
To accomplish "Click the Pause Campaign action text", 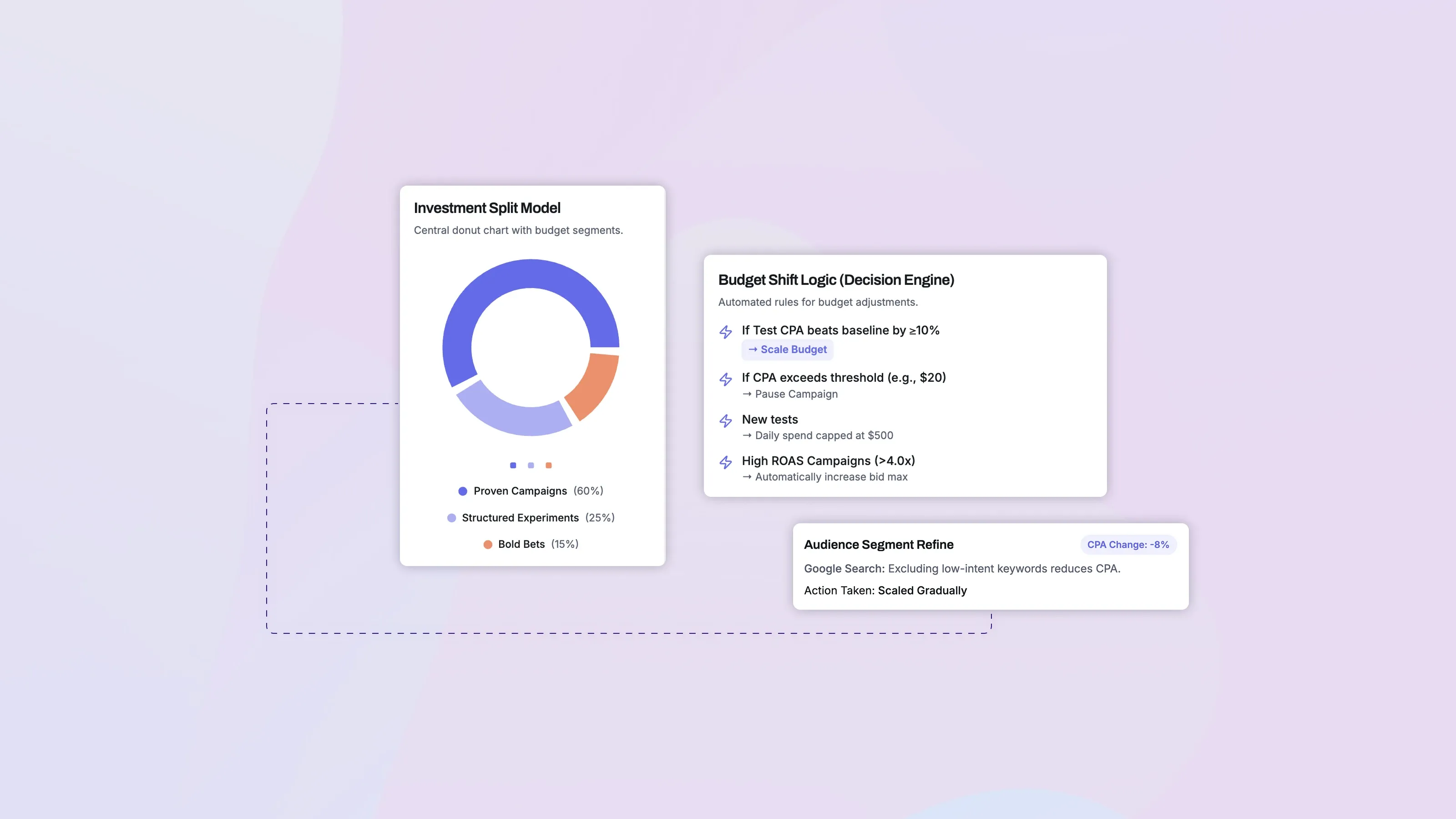I will [795, 394].
